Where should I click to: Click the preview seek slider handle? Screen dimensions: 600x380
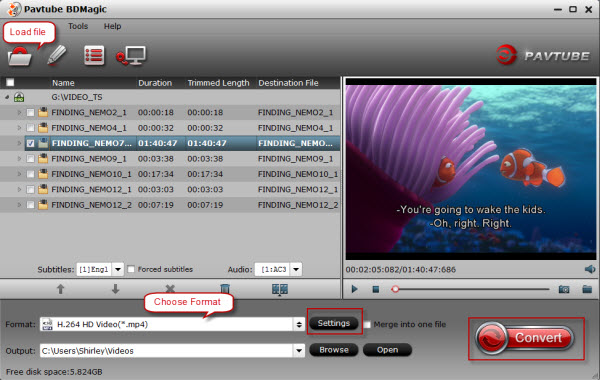(x=395, y=289)
